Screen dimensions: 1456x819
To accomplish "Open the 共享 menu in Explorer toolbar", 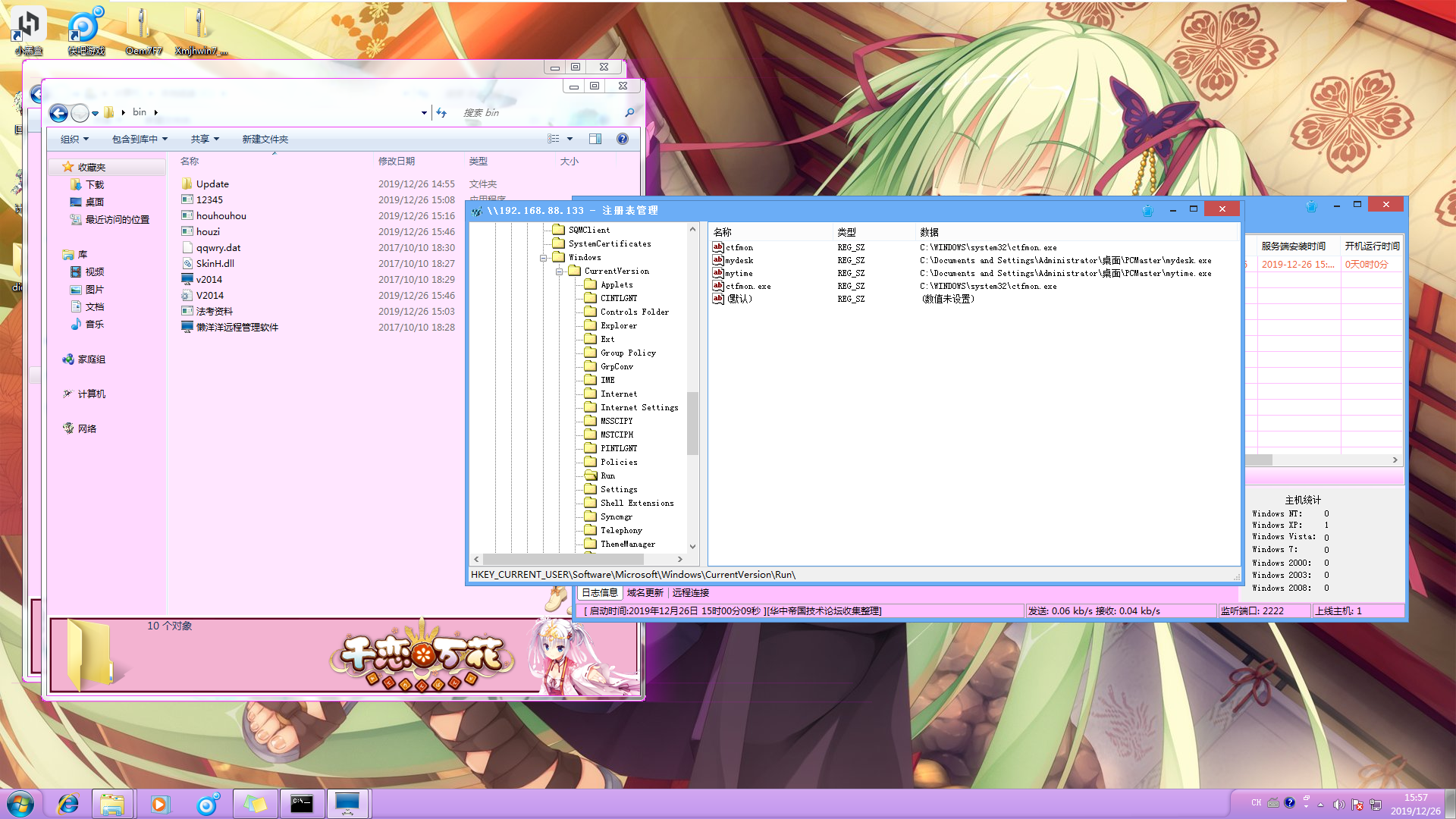I will click(205, 139).
